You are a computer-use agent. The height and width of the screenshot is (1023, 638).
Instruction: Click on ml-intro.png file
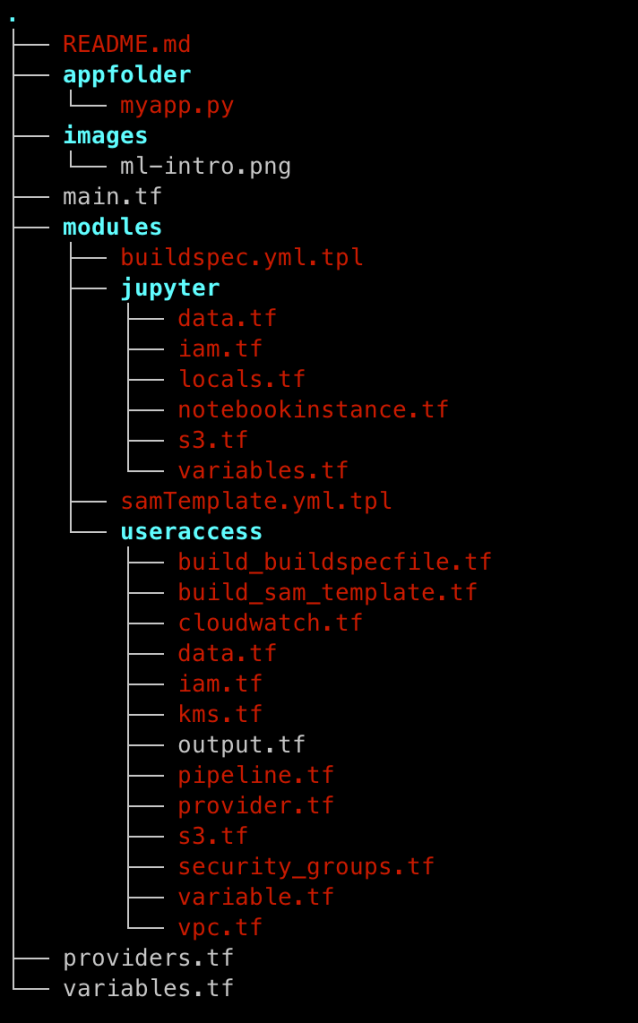point(205,166)
